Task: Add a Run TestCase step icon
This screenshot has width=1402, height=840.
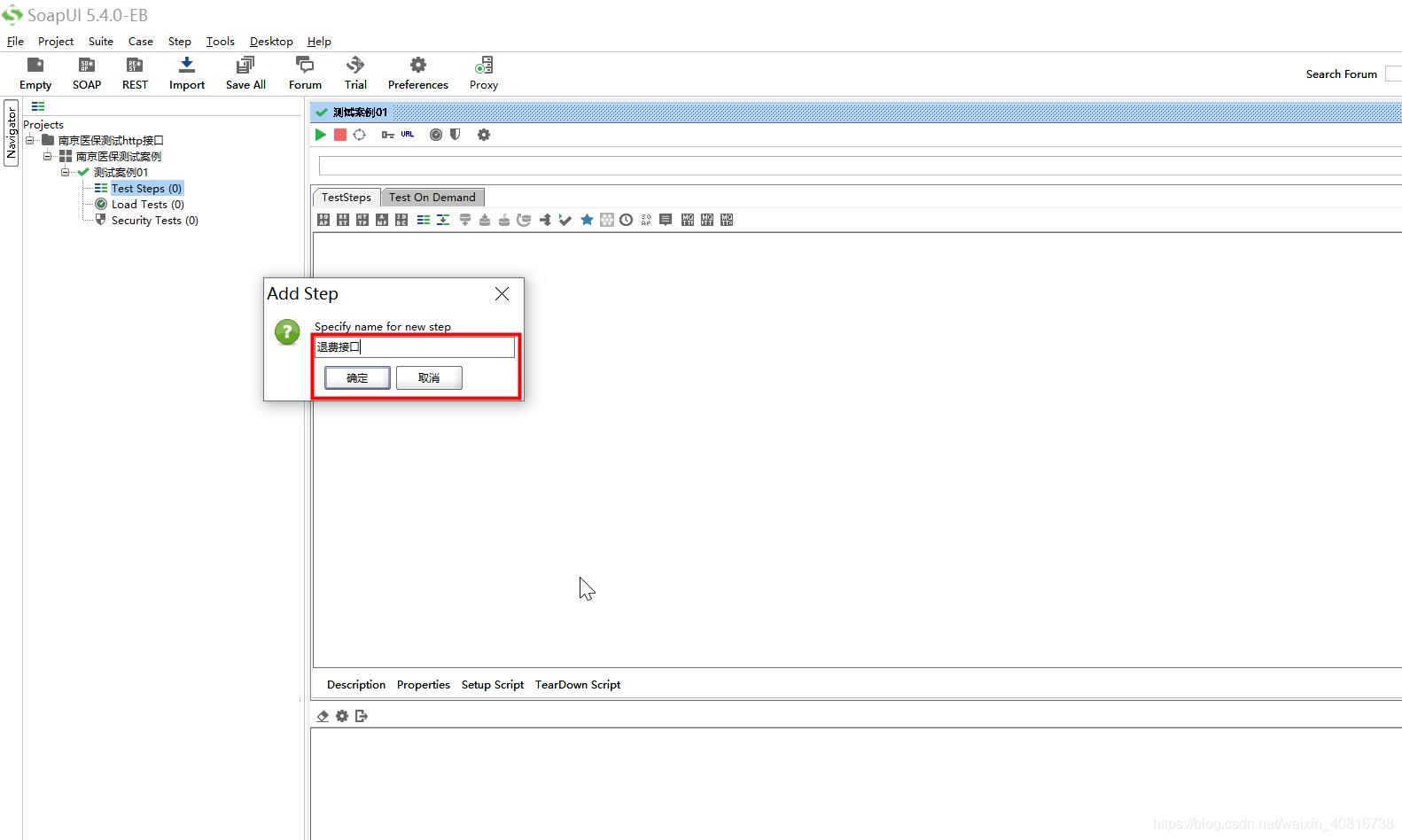Action: point(565,220)
